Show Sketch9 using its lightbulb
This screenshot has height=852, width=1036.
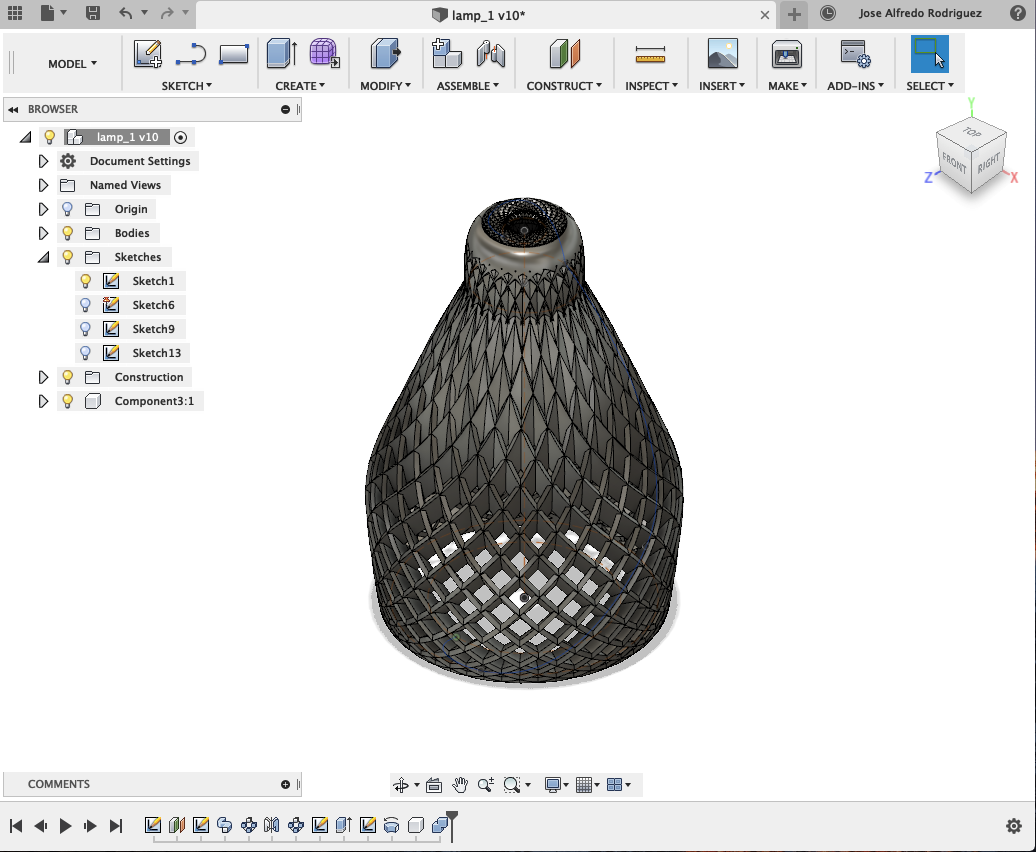(x=85, y=329)
